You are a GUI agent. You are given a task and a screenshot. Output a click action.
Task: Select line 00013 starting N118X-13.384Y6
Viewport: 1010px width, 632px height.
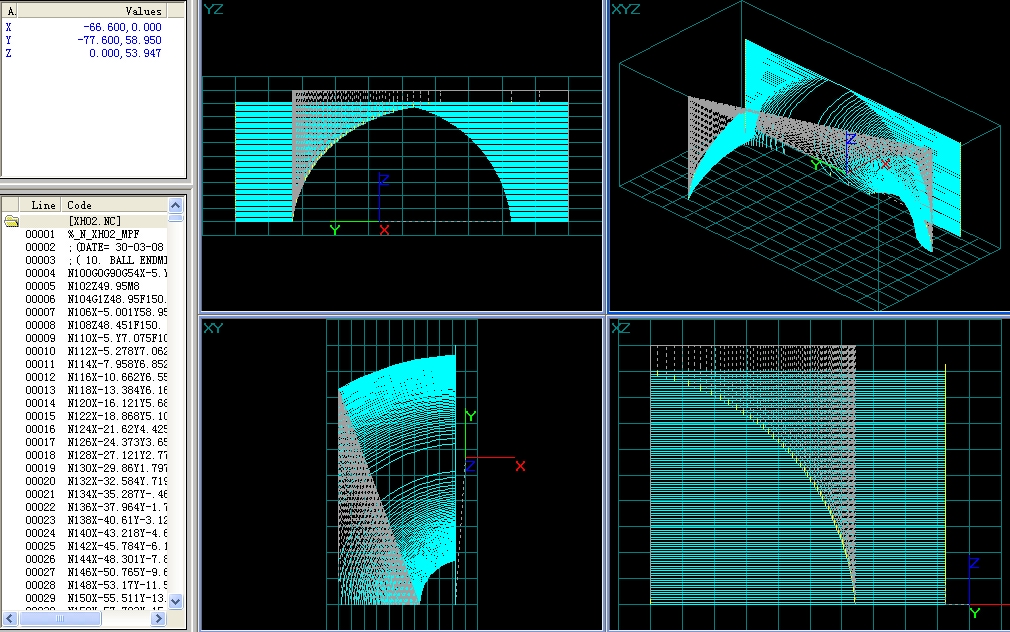(85, 390)
